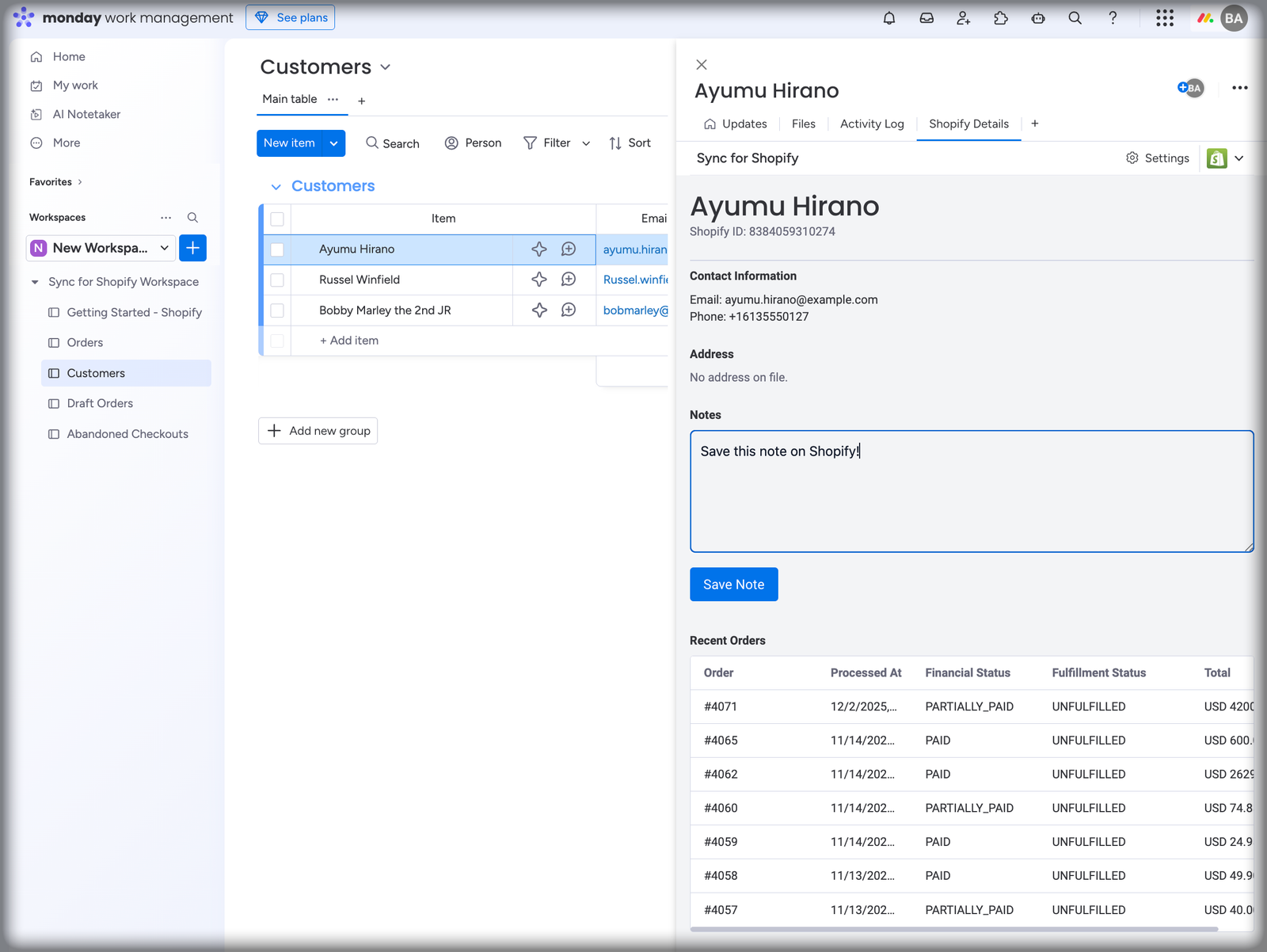Switch to the Activity Log tab
The image size is (1267, 952).
coord(871,124)
